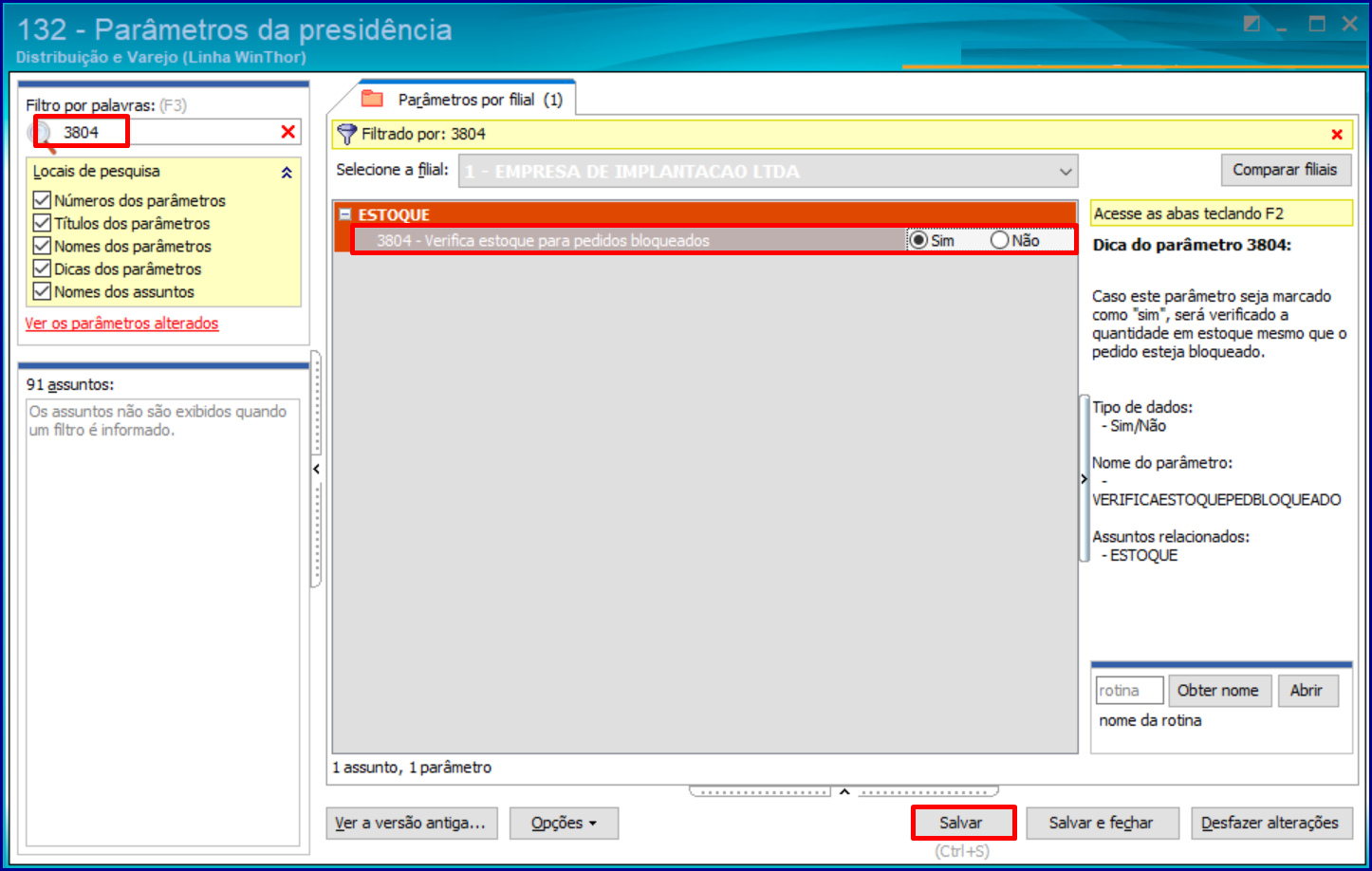Click the Obter nome button
This screenshot has width=1372, height=871.
[1218, 691]
